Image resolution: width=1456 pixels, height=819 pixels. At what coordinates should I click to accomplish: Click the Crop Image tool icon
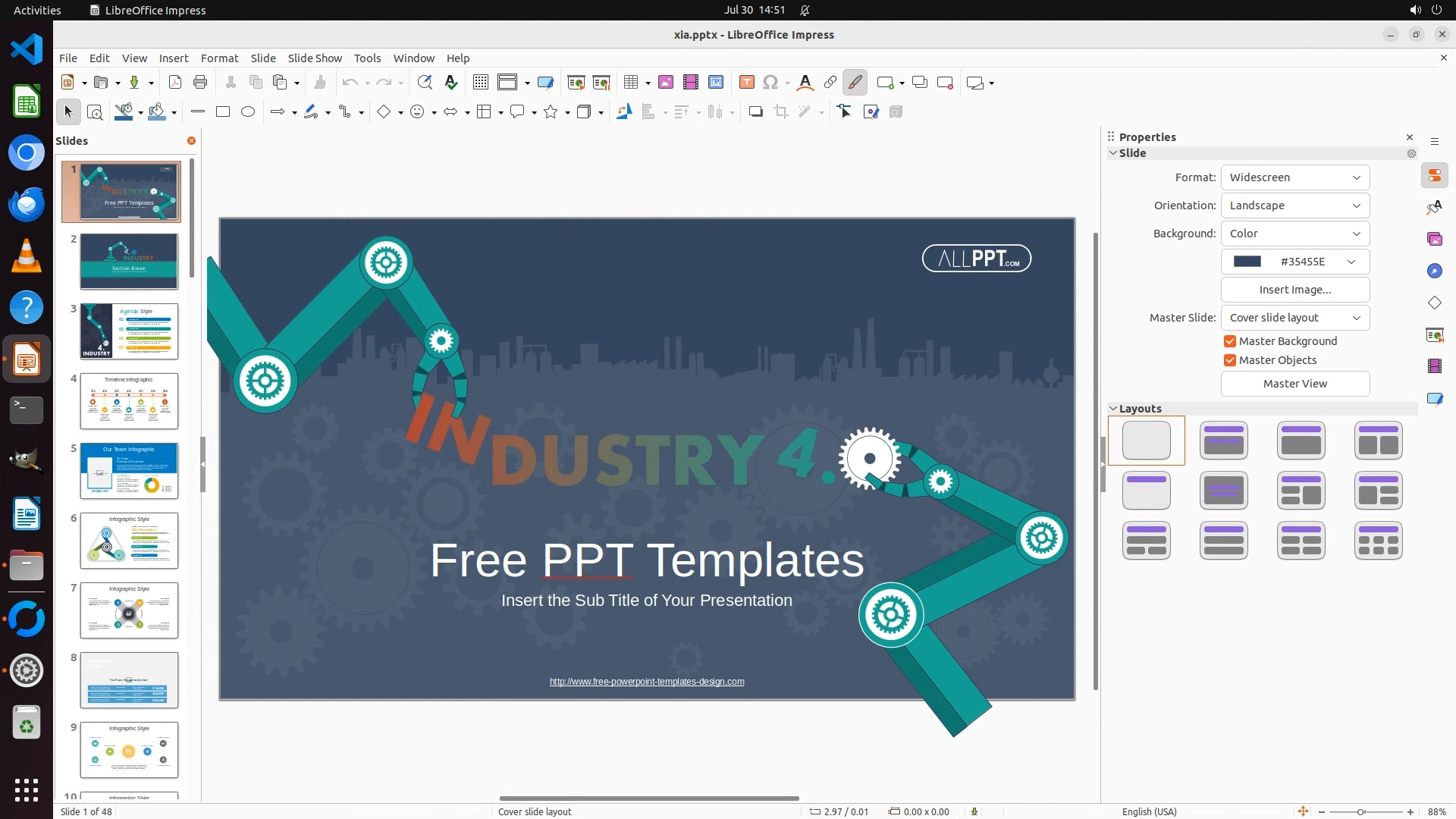(781, 112)
